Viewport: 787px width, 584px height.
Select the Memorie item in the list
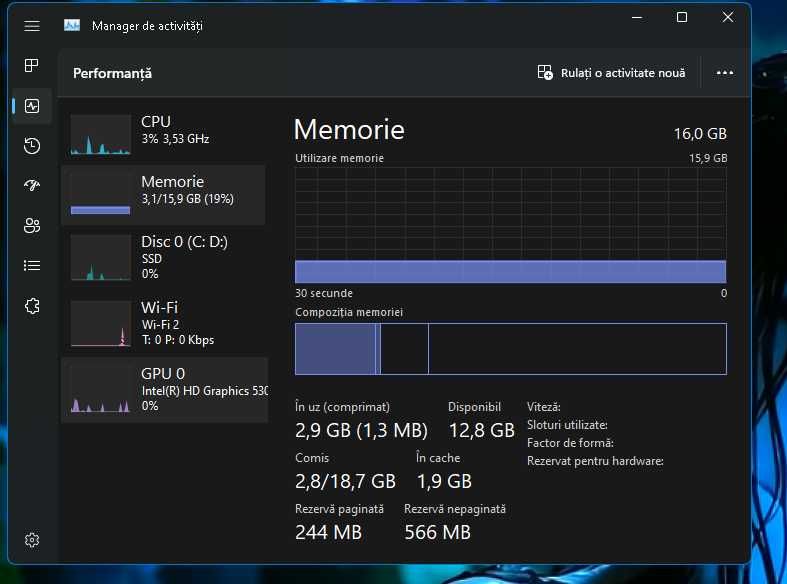coord(164,195)
